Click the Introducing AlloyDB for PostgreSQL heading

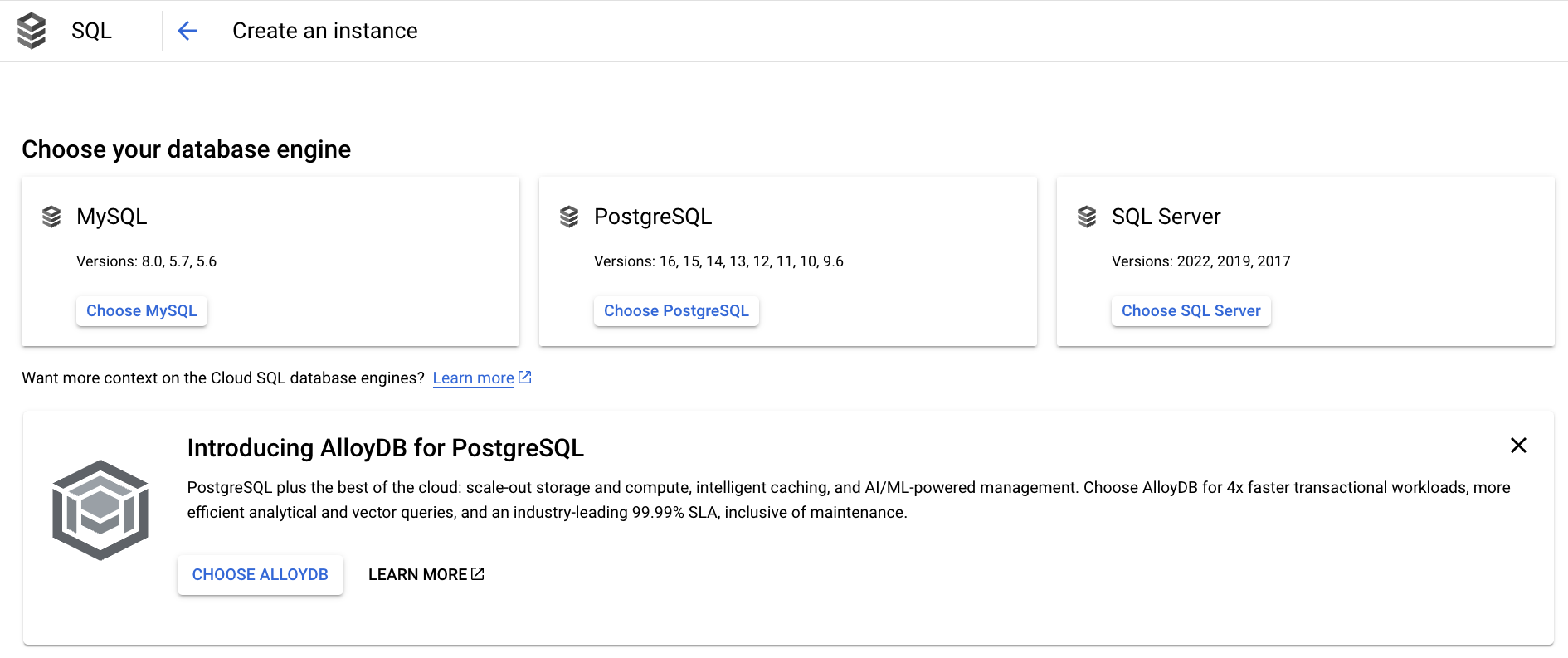coord(386,448)
